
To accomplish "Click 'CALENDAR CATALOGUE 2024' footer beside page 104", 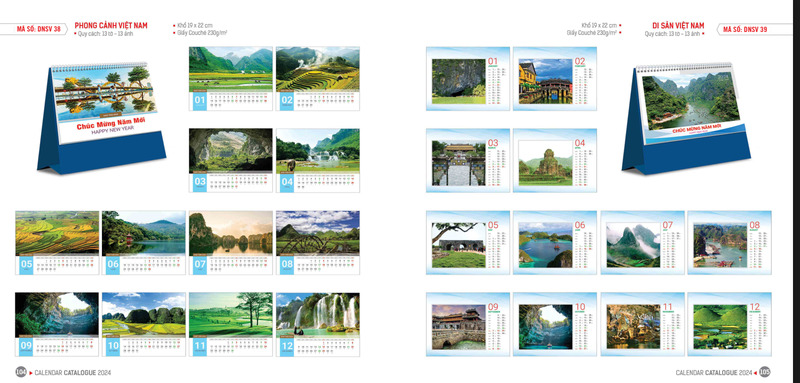I will tap(72, 372).
